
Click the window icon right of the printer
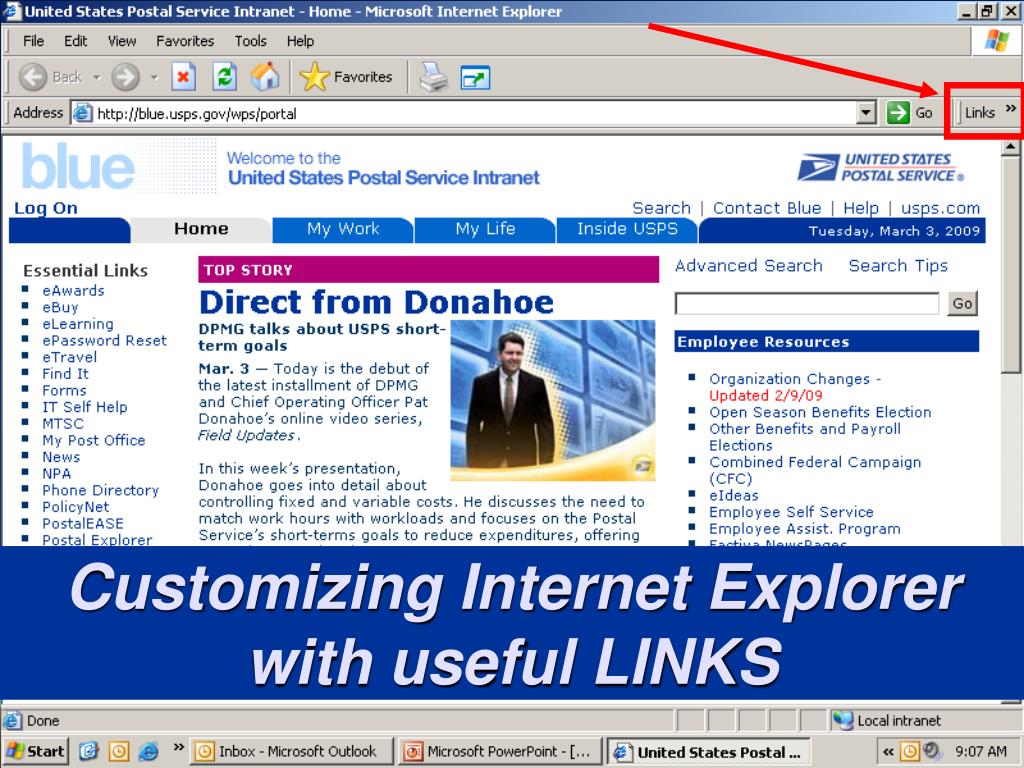point(475,78)
